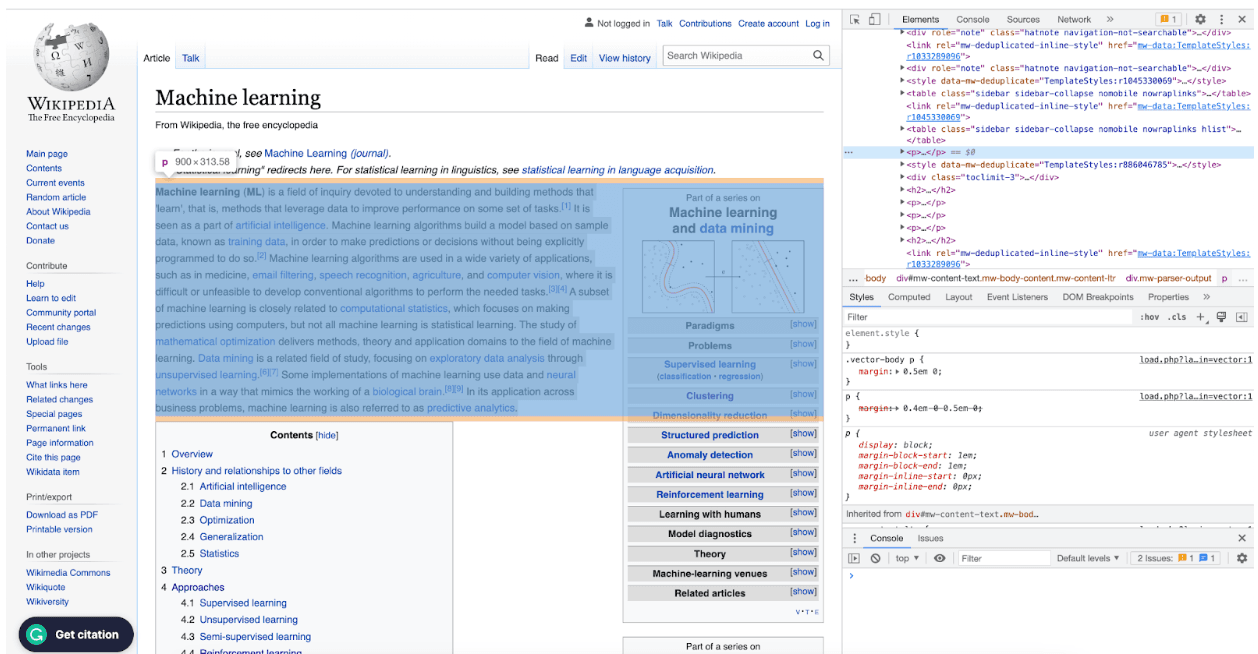
Task: Show the Supervised learning section of the sidebar
Action: point(803,364)
